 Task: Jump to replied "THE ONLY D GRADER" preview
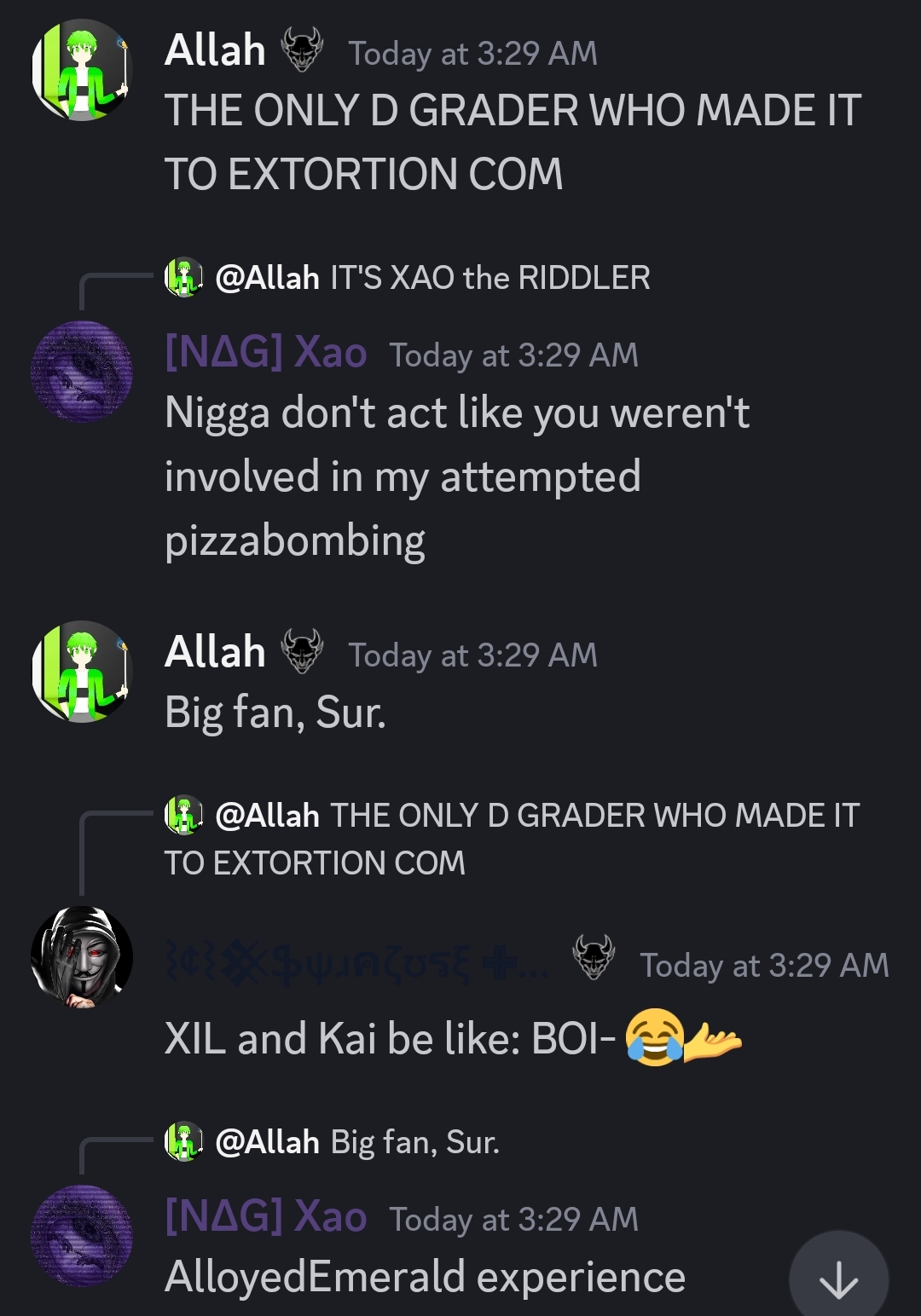512,839
